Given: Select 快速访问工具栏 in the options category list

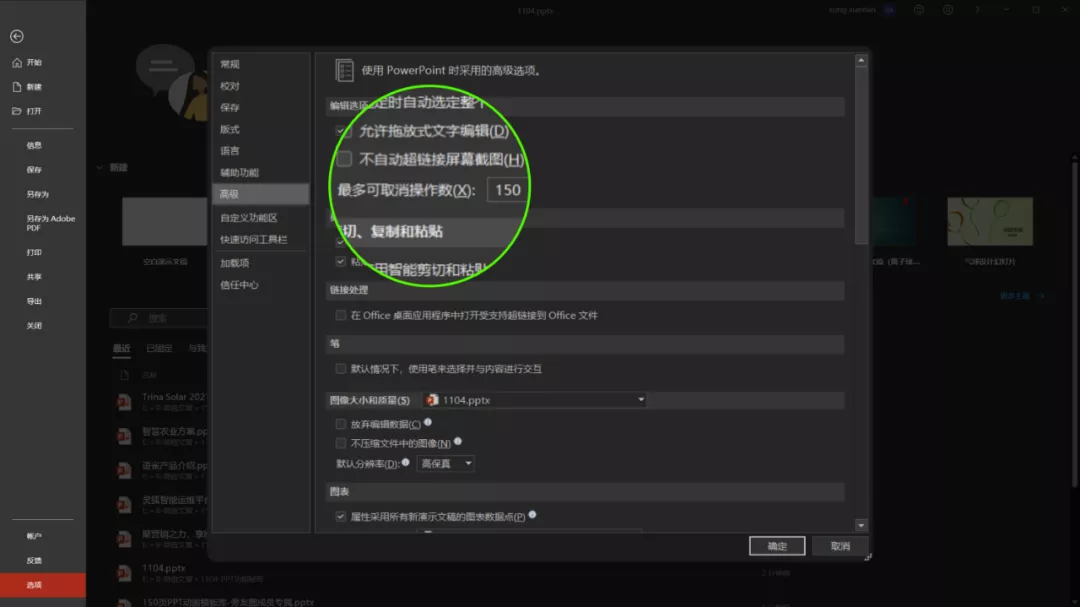Looking at the screenshot, I should 260,240.
